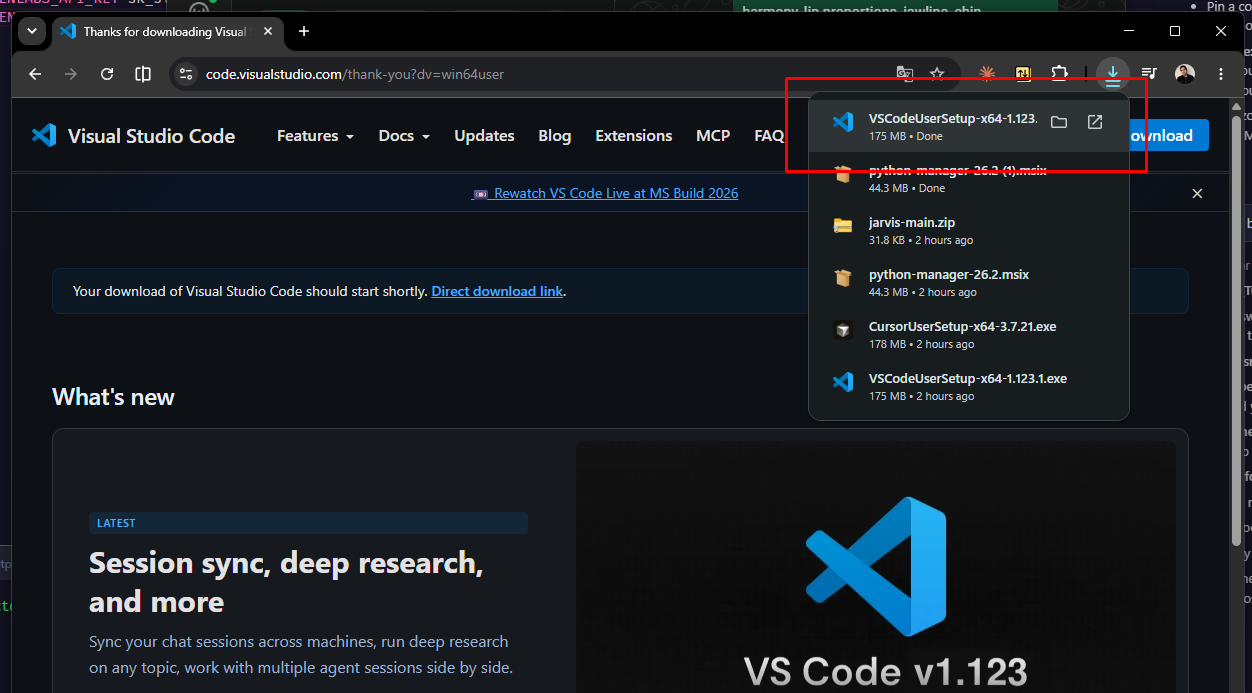The image size is (1252, 693).
Task: Select the MCP nav item
Action: (713, 136)
